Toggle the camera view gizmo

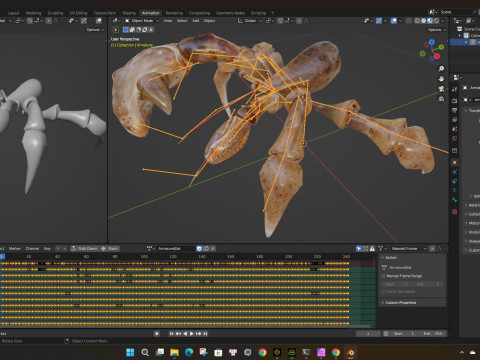[x=441, y=89]
